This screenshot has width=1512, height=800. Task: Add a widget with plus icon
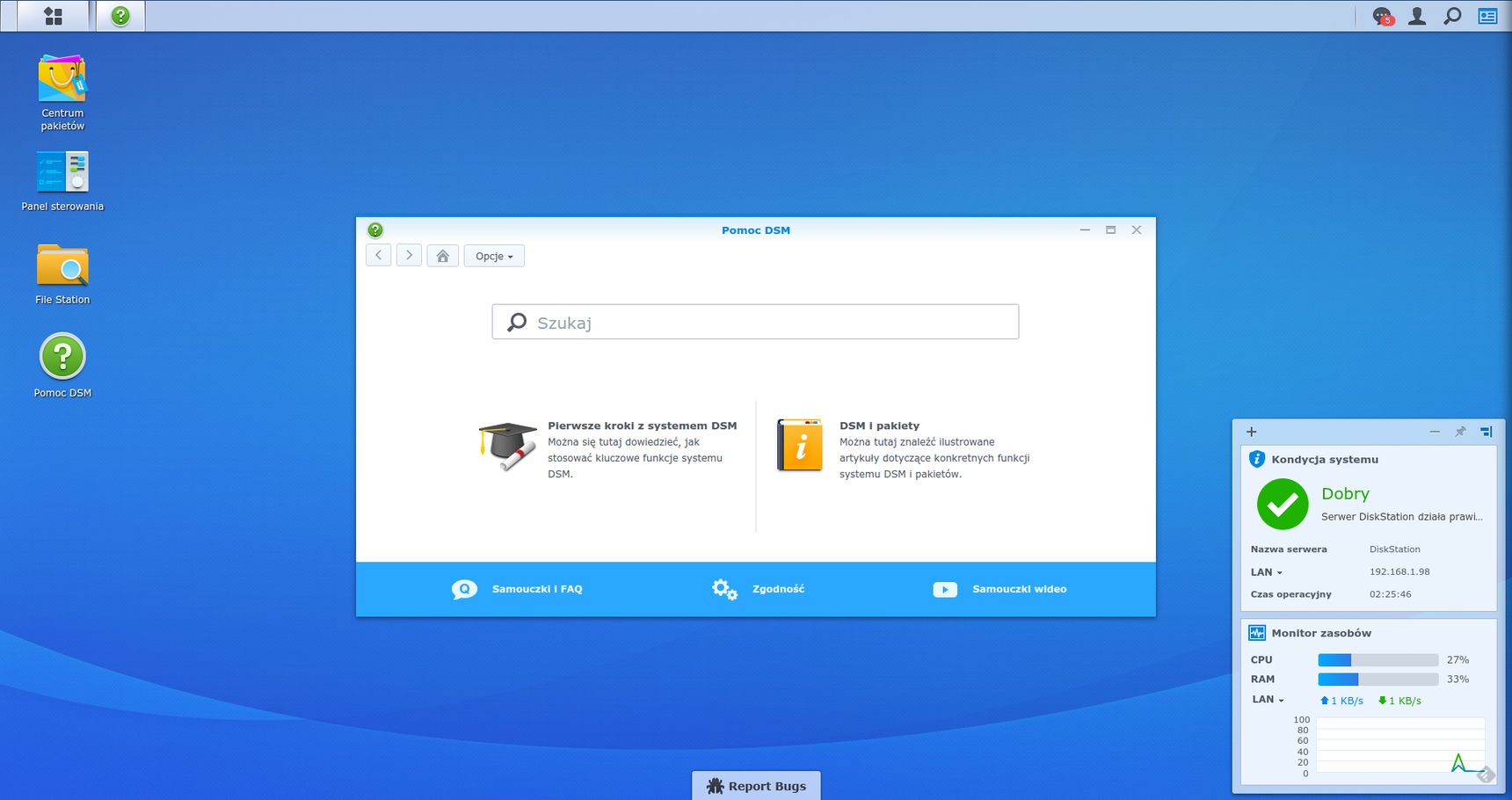click(1252, 432)
